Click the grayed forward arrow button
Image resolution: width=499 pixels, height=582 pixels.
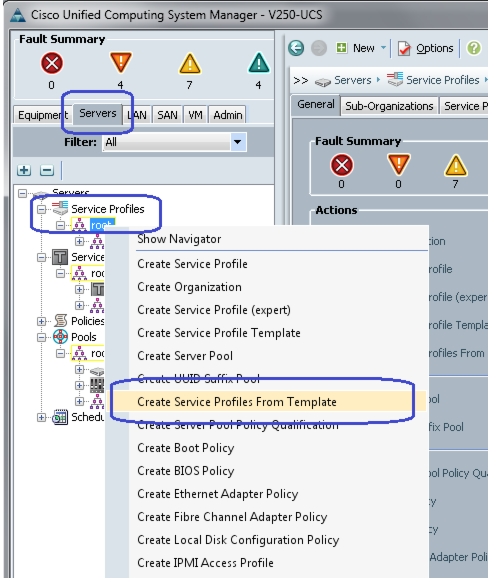(319, 48)
